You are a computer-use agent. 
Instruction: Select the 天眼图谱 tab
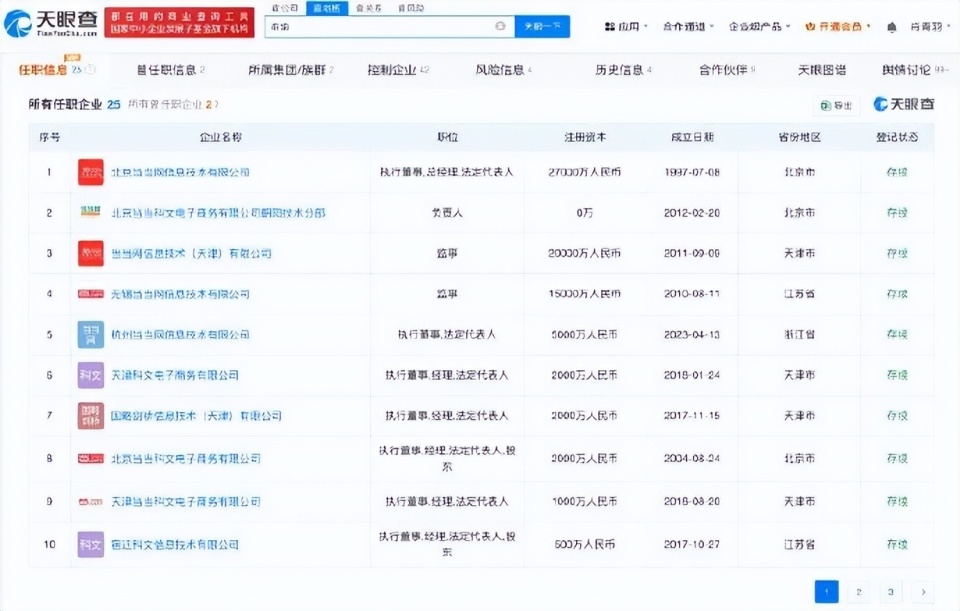point(822,70)
